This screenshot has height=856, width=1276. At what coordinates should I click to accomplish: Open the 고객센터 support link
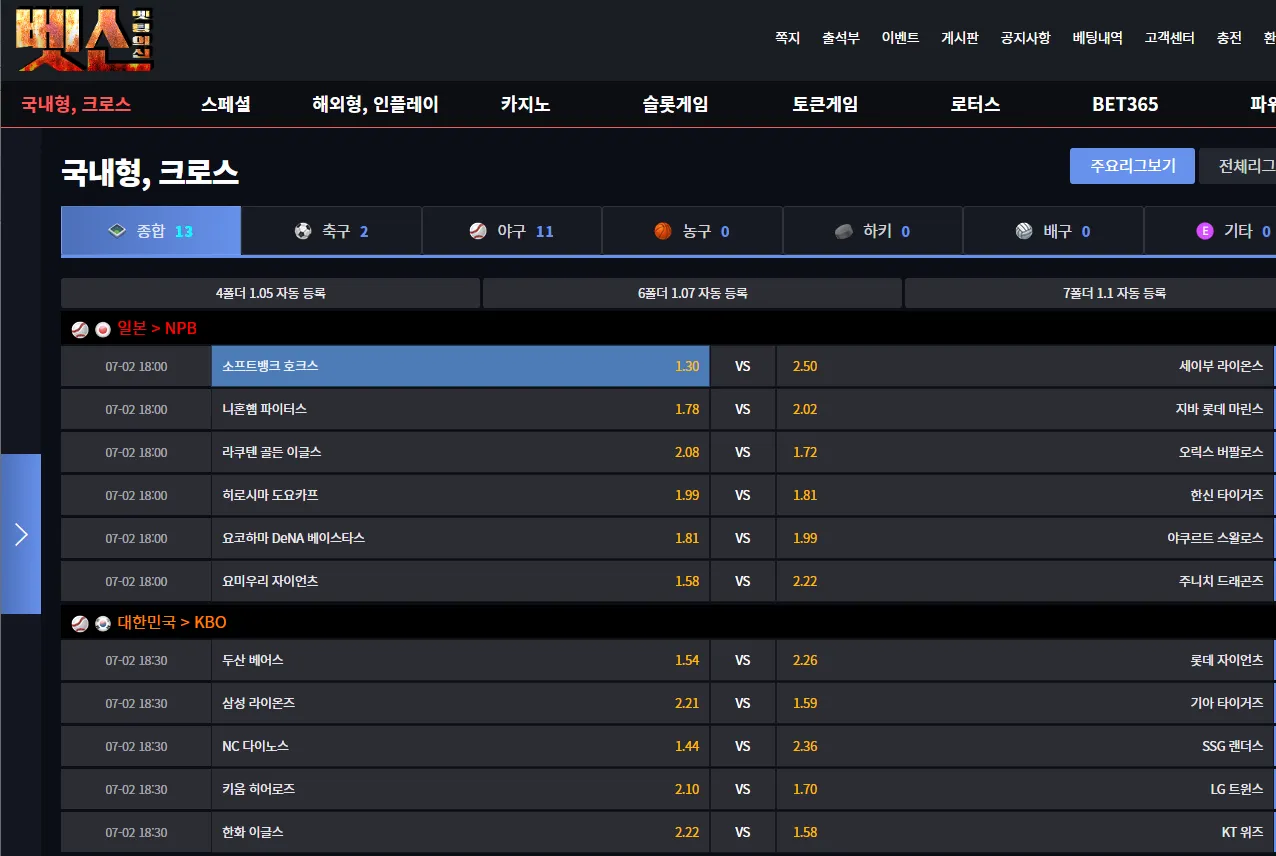coord(1170,38)
